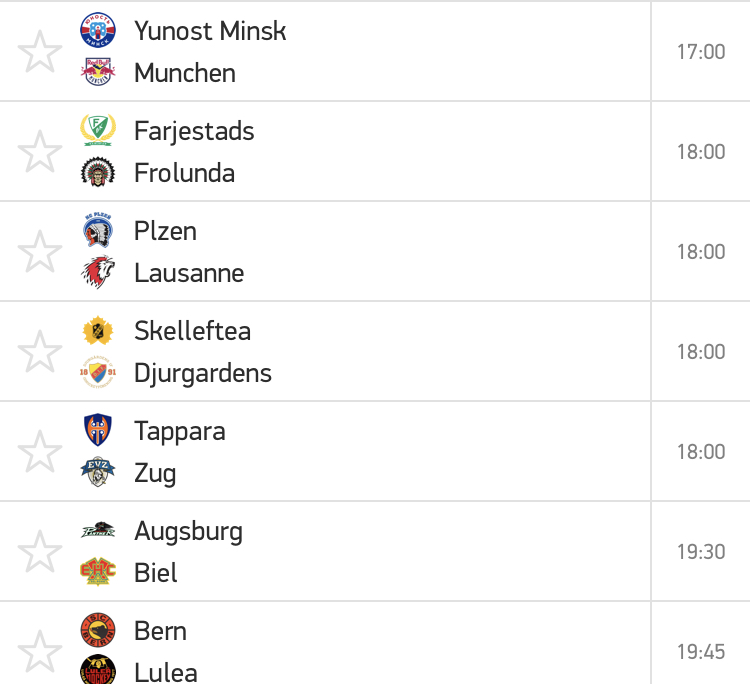Click the 19:30 start time for Augsburg match
Screen dimensions: 750x684
701,552
